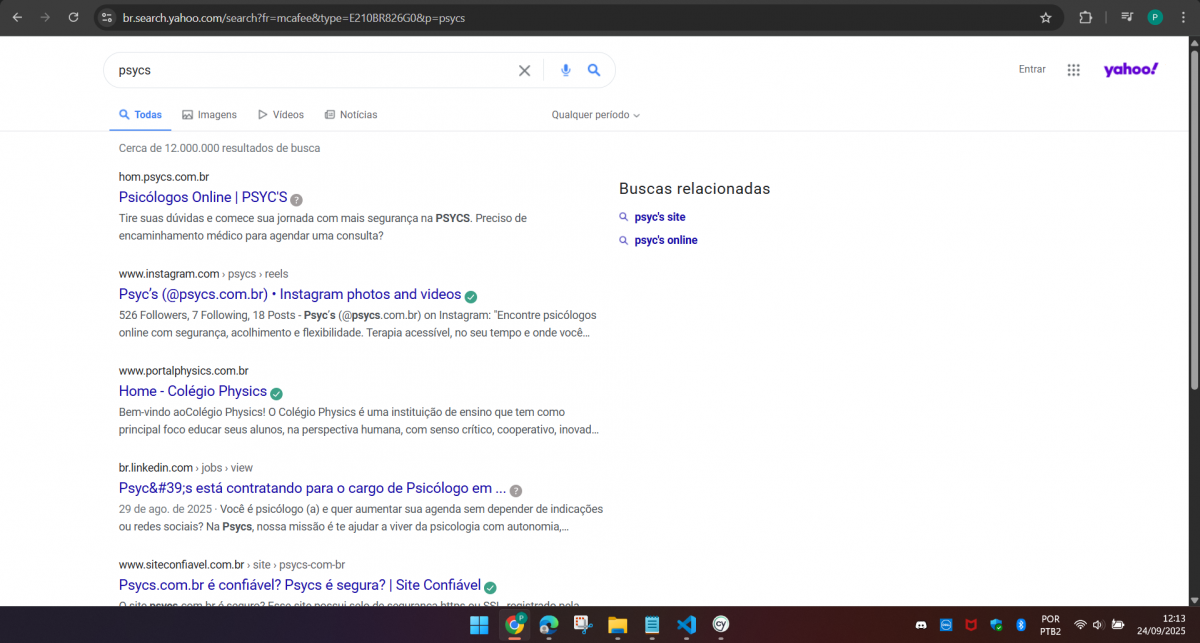This screenshot has width=1200, height=643.
Task: Open the browser extensions puzzle icon
Action: click(x=1086, y=17)
